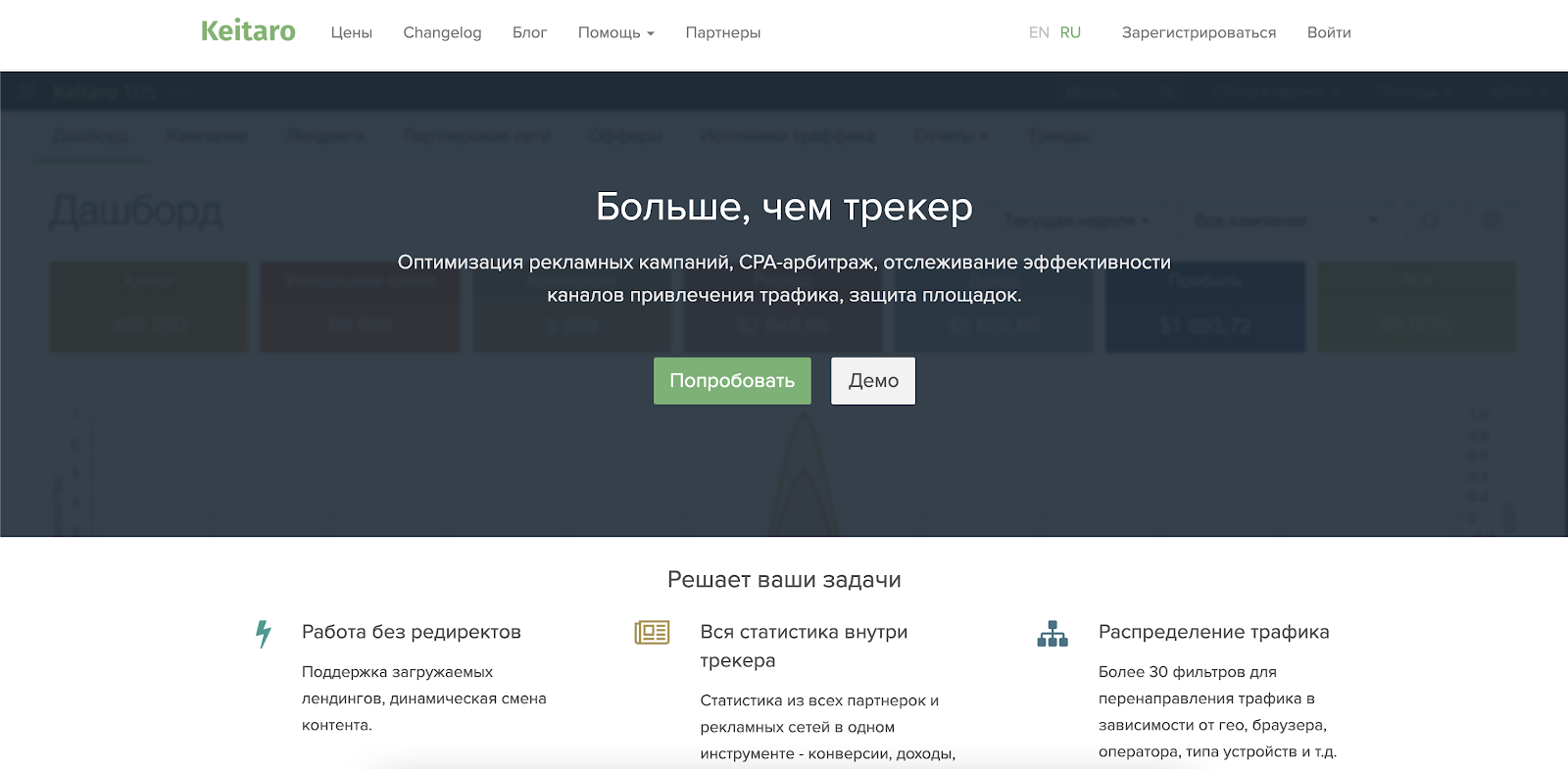Select the RU language option

tap(1070, 32)
